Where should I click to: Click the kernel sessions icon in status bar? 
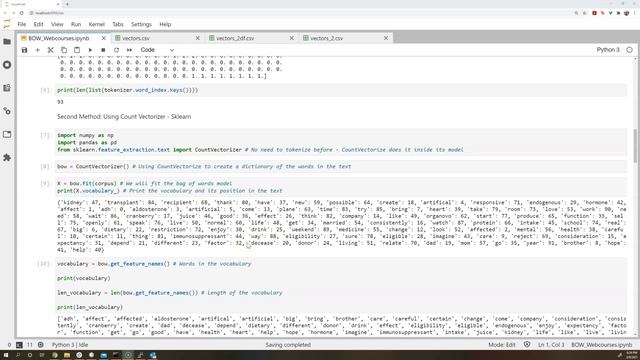click(40, 345)
